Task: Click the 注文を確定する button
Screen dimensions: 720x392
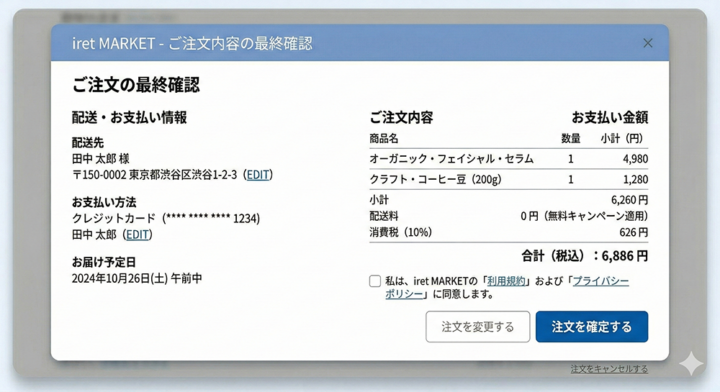Action: (x=592, y=327)
